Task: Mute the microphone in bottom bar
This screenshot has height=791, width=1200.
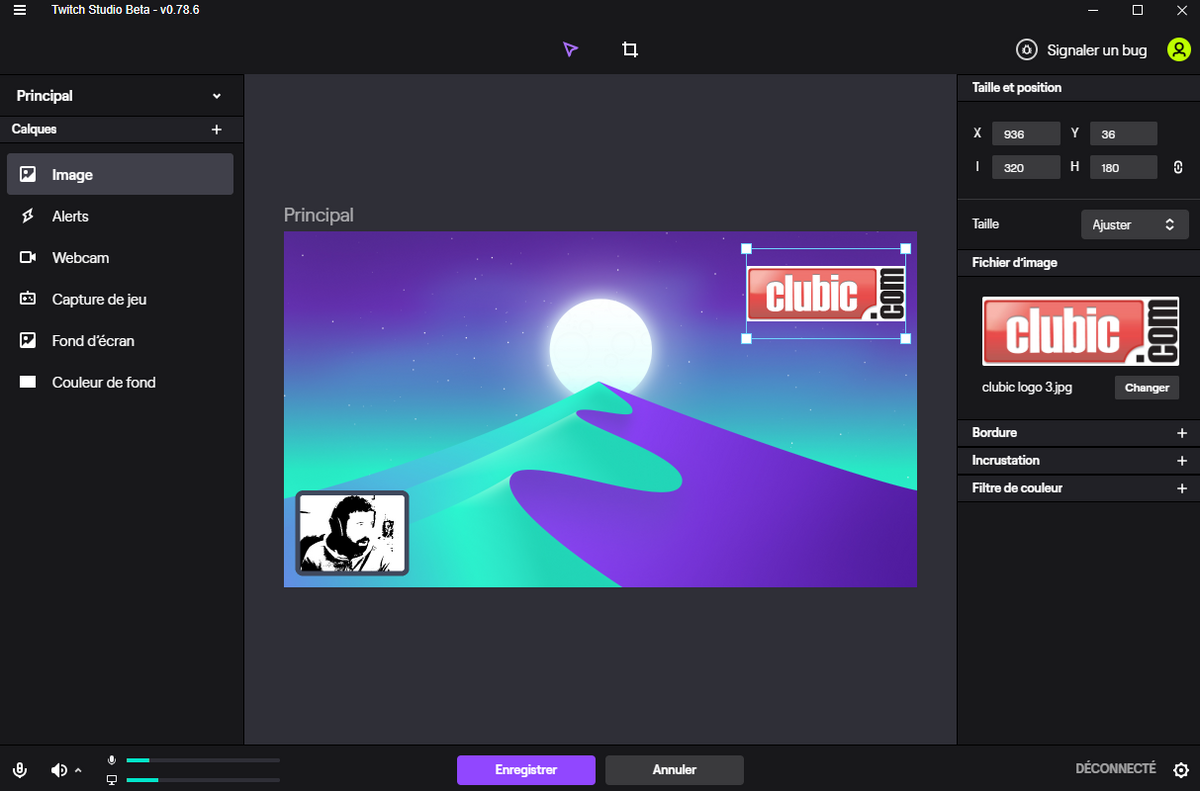Action: [x=19, y=770]
